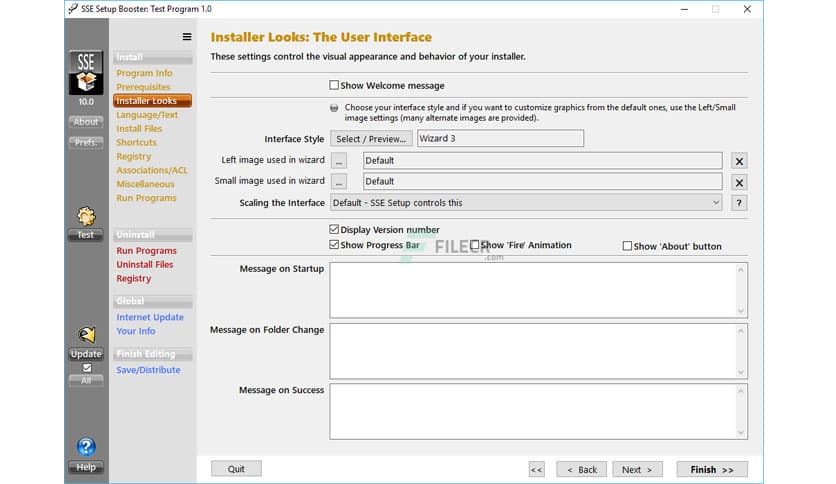Click the question mark button beside the Scaling dropdown

coord(739,203)
